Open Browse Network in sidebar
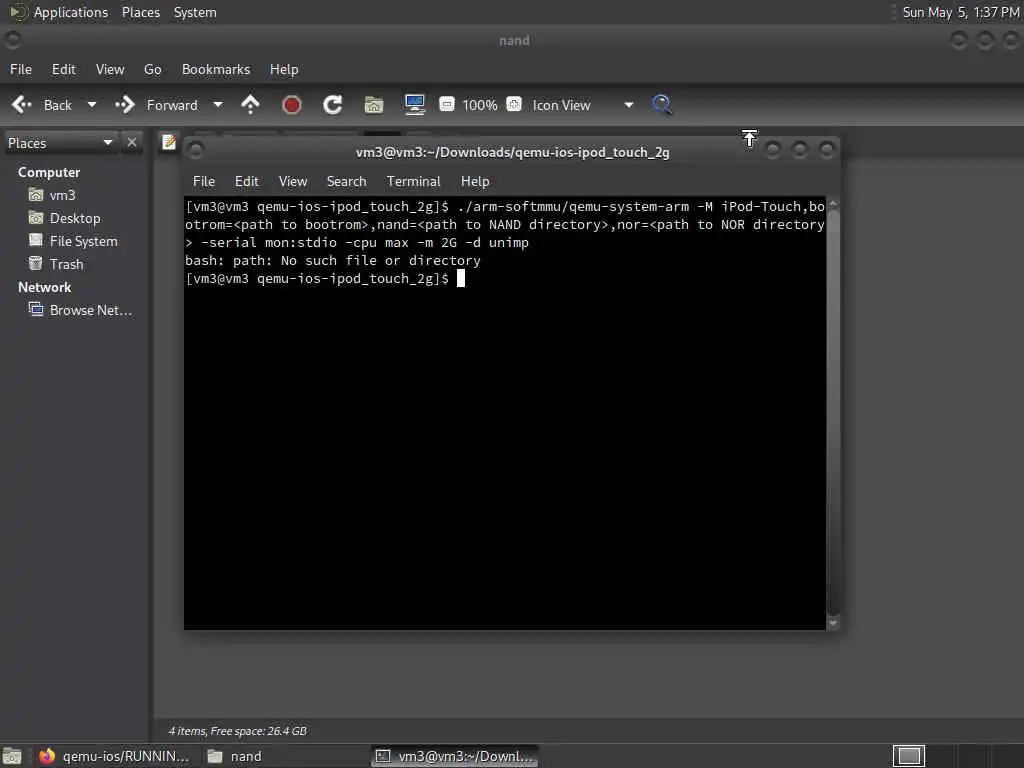The height and width of the screenshot is (768, 1024). [80, 310]
